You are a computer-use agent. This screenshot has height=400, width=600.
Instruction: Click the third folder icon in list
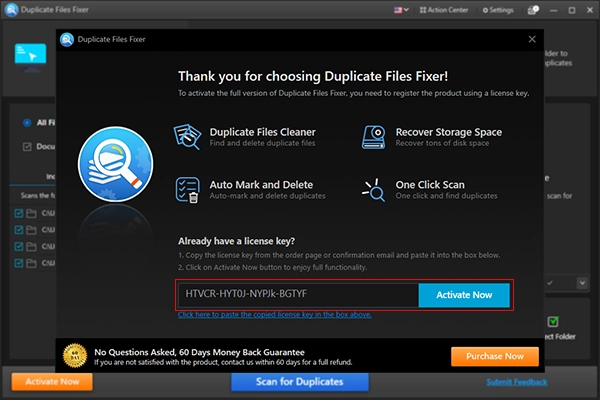point(31,246)
